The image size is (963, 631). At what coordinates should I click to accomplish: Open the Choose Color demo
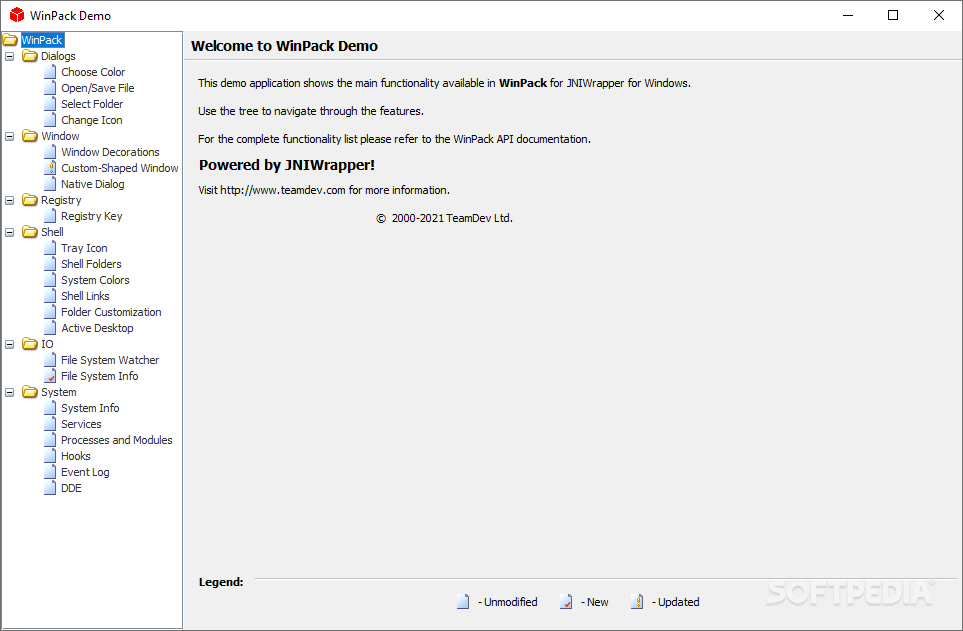(x=93, y=72)
